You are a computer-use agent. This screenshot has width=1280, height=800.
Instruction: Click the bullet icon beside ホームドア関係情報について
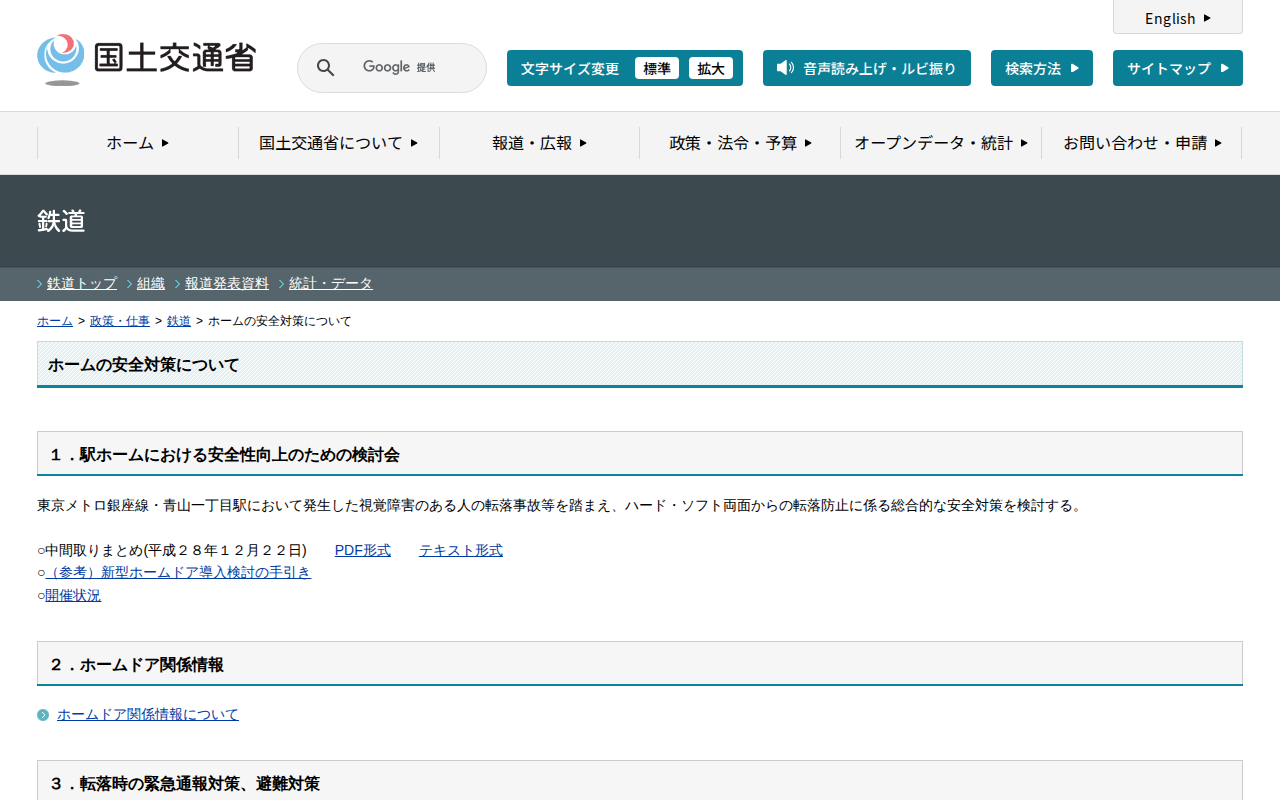pos(43,715)
